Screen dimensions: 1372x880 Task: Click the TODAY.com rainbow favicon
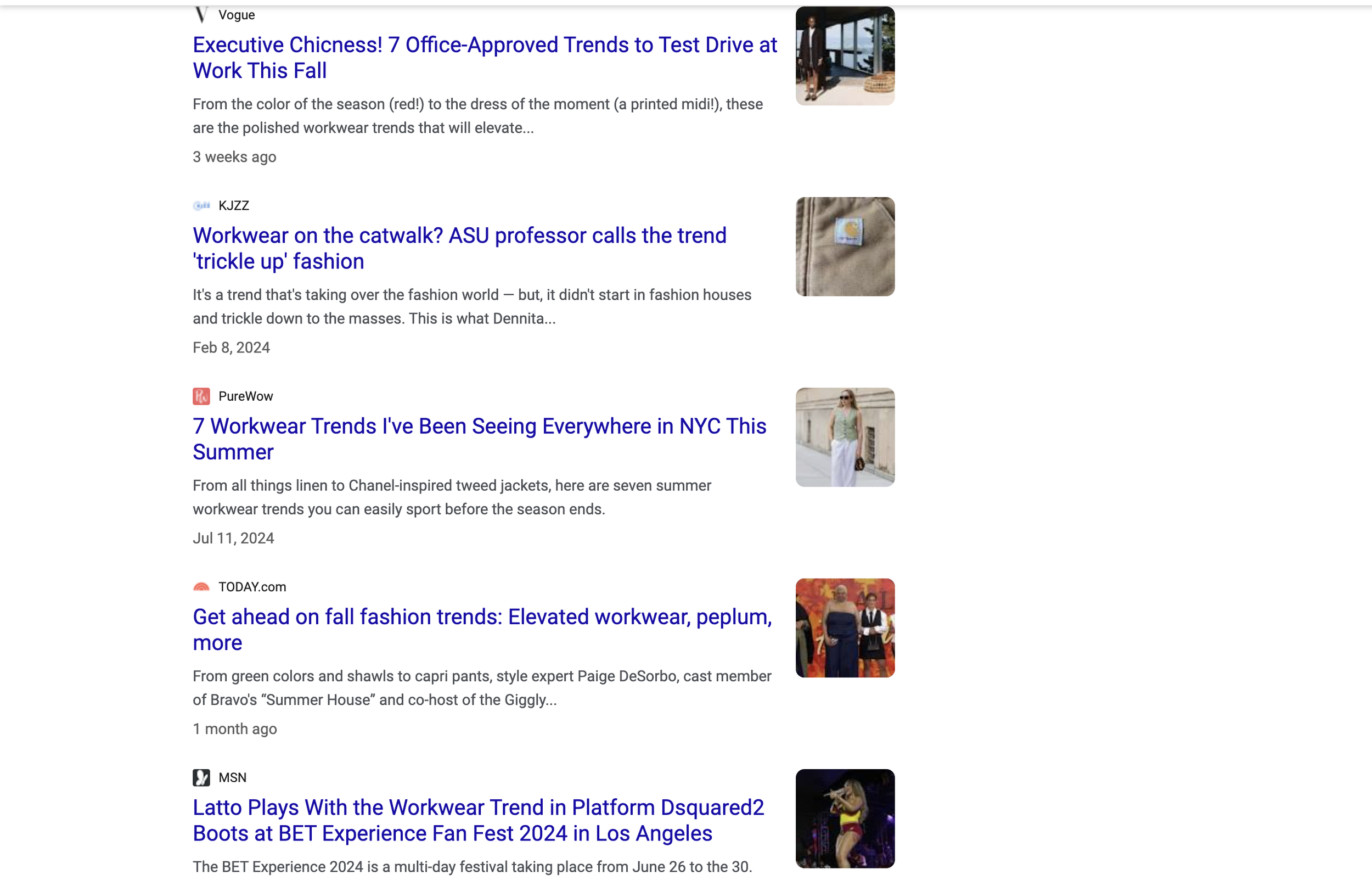pos(201,587)
